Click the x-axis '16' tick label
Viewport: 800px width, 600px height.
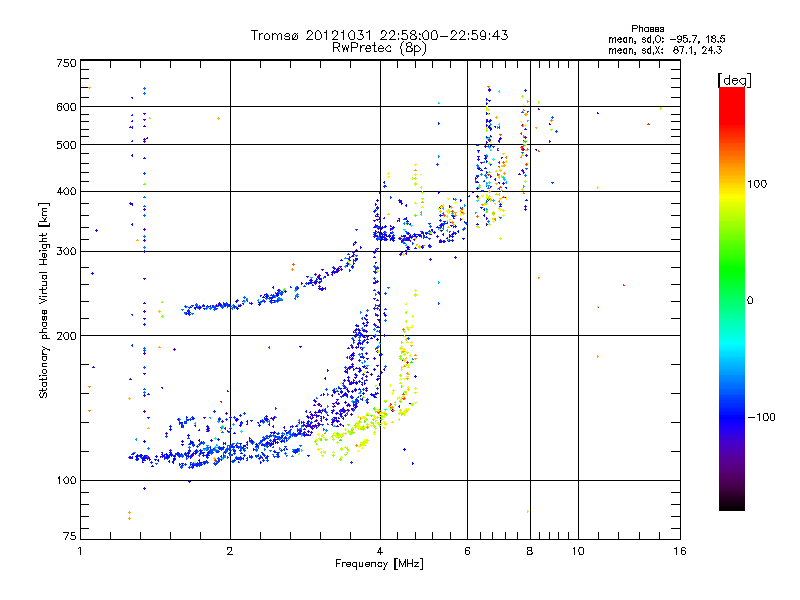click(x=680, y=551)
